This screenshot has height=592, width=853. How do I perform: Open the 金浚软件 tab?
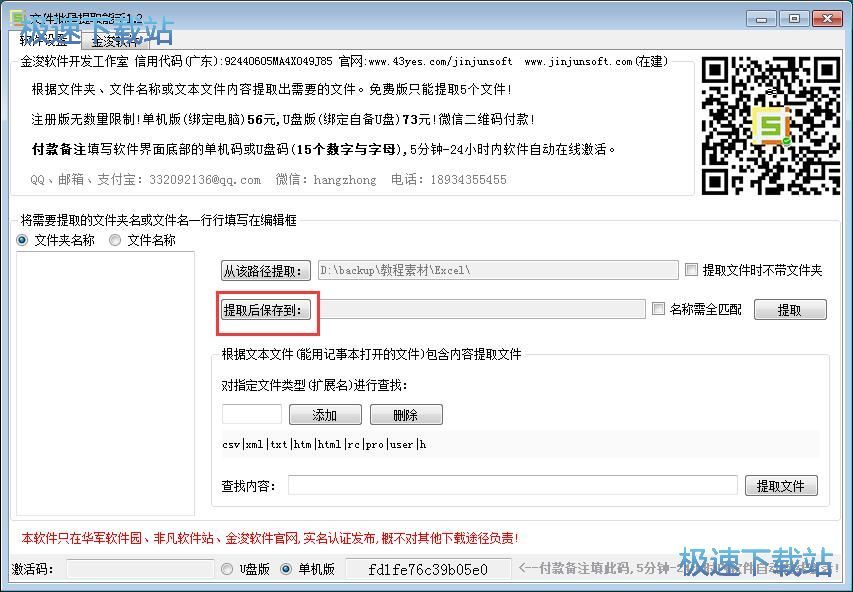(115, 41)
